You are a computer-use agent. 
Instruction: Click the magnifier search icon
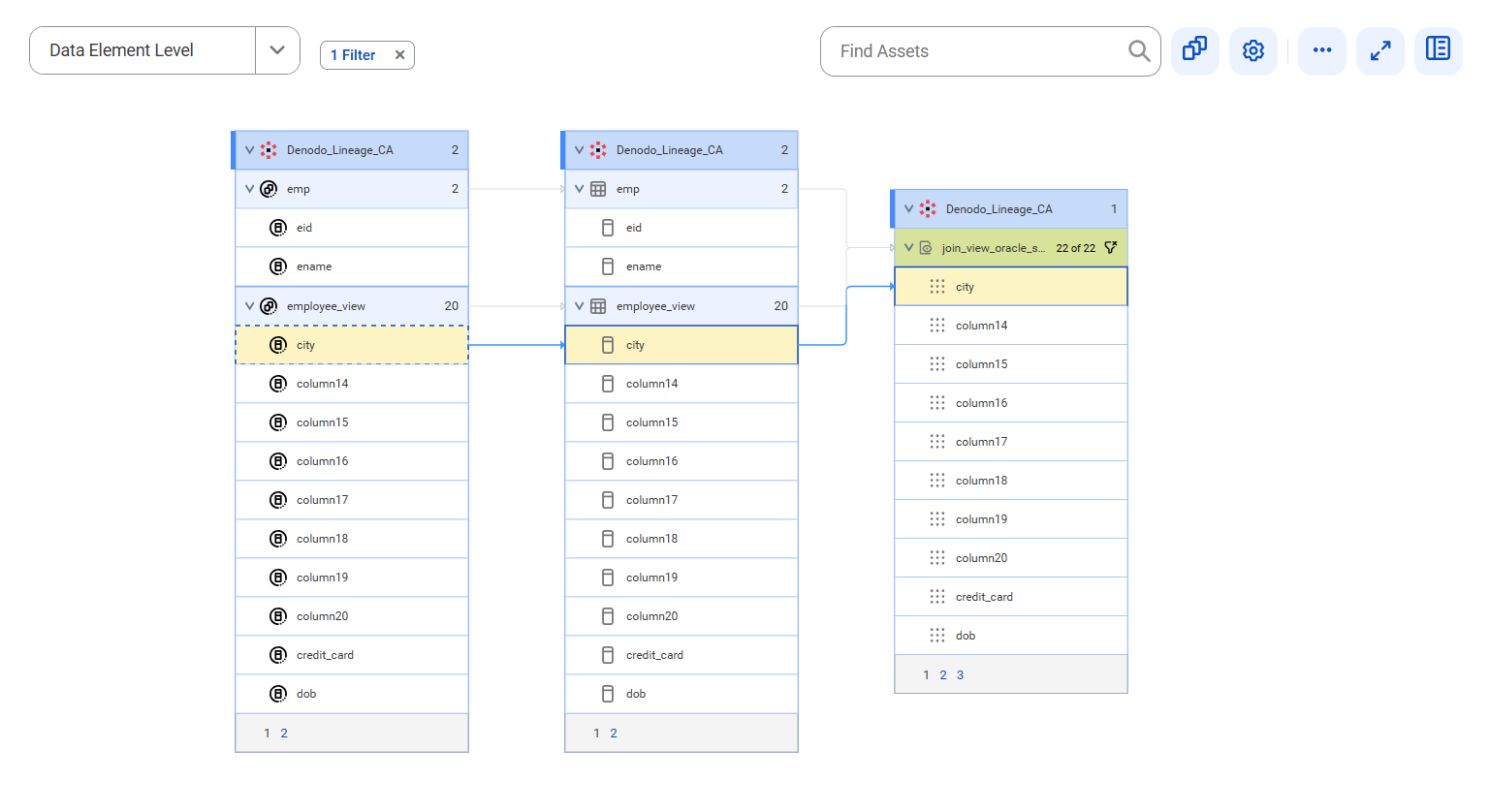pos(1139,51)
